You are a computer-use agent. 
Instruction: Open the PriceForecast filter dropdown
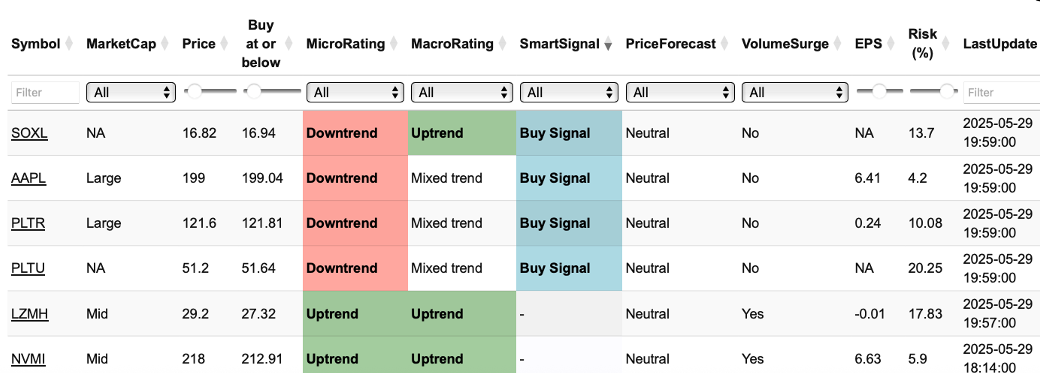tap(681, 92)
